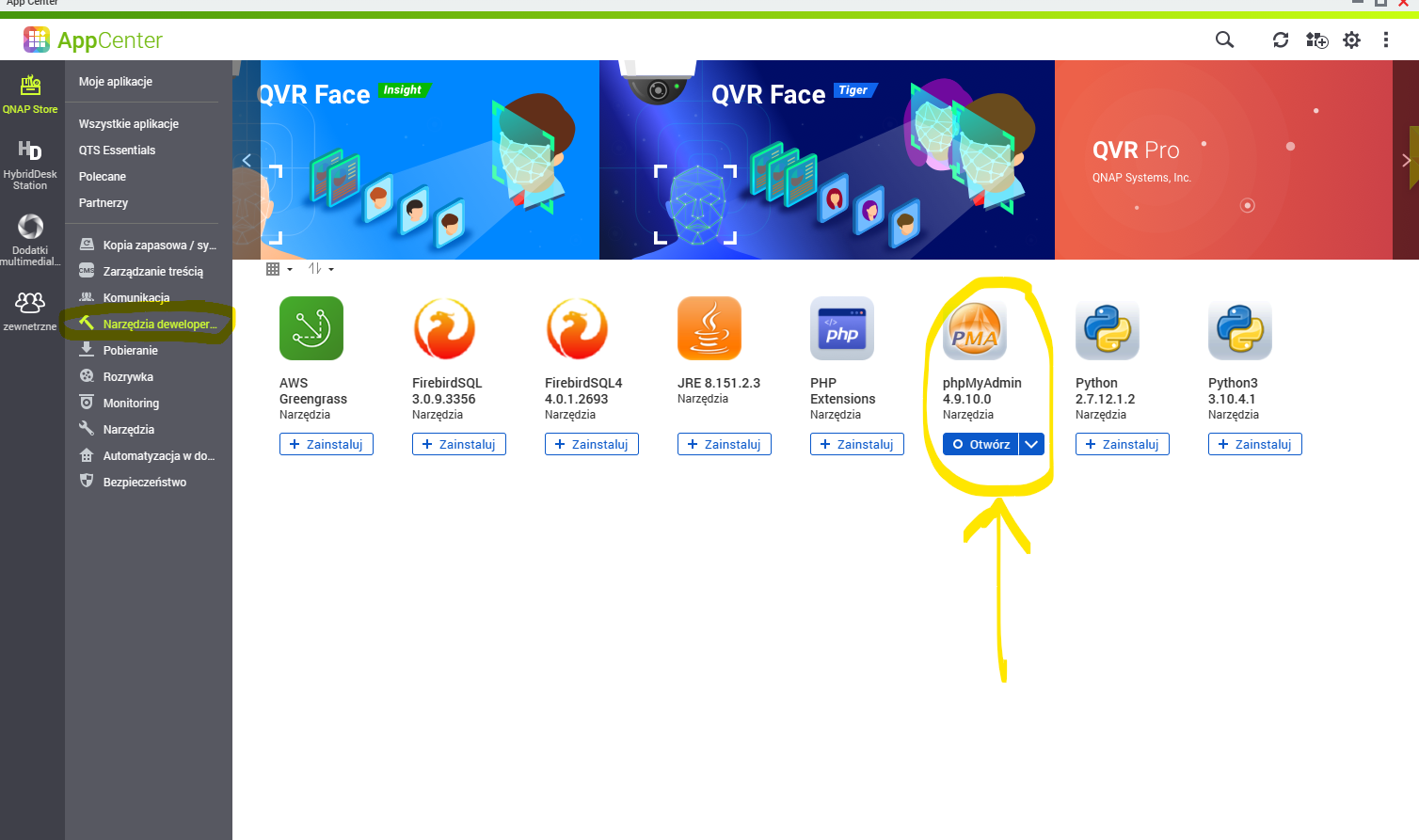Image resolution: width=1419 pixels, height=840 pixels.
Task: Select QTS Essentials category
Action: point(118,151)
